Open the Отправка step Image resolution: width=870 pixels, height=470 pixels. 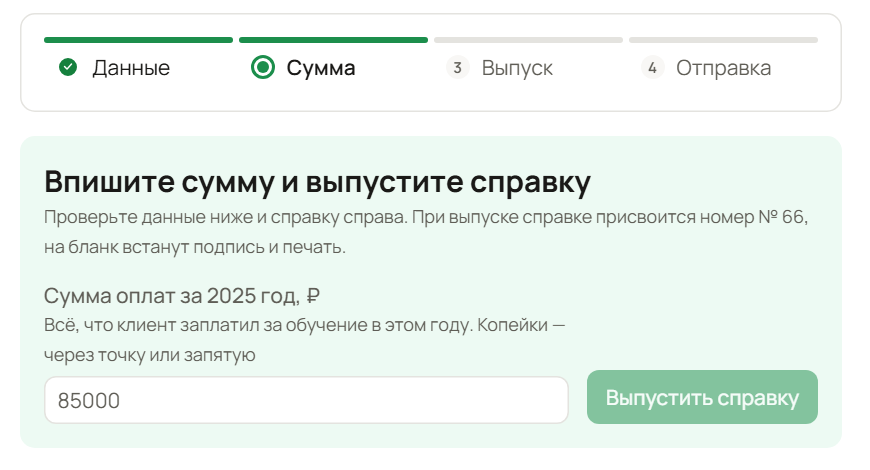(723, 68)
